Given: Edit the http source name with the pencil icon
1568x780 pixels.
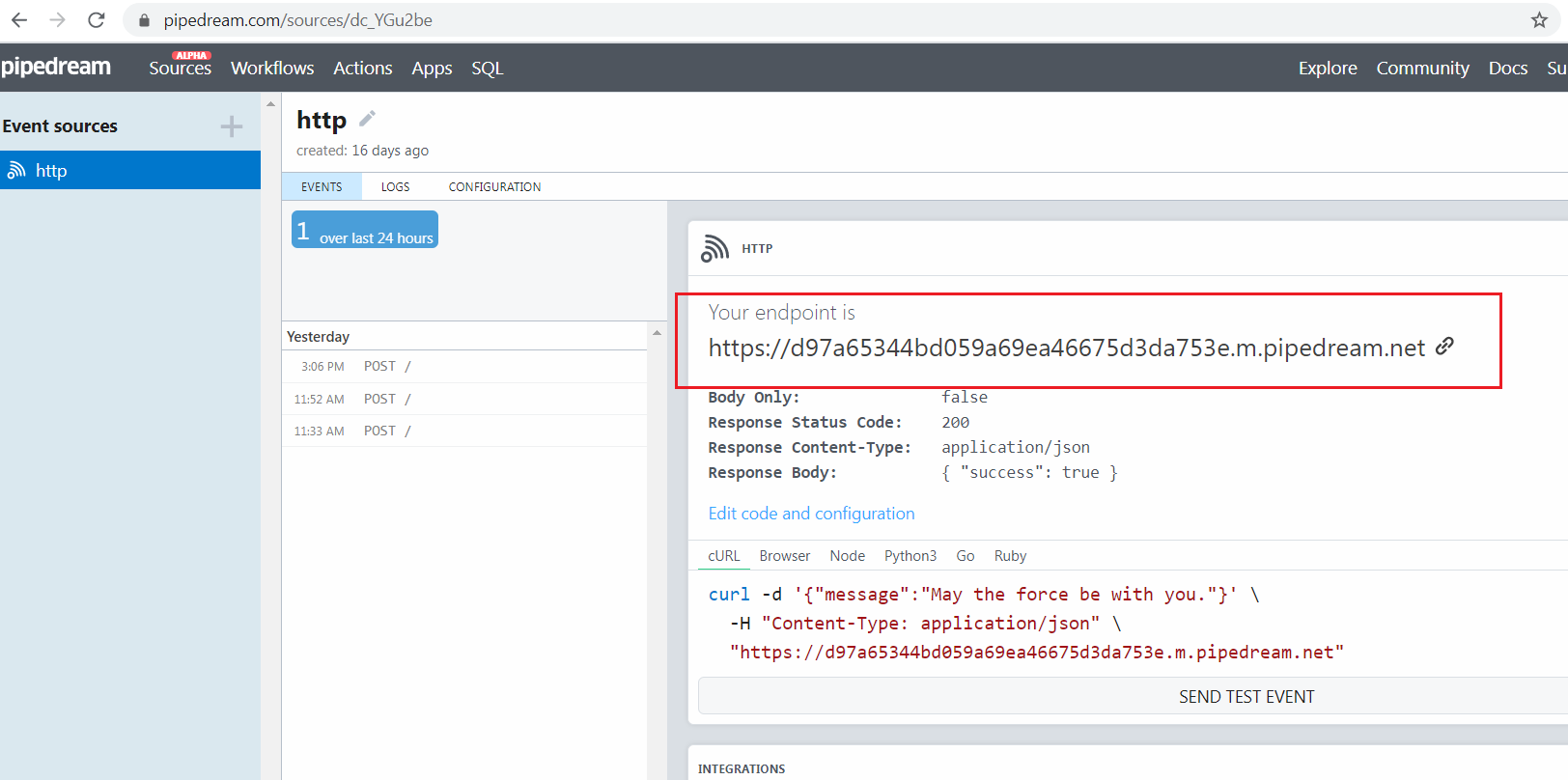Looking at the screenshot, I should pyautogui.click(x=367, y=119).
